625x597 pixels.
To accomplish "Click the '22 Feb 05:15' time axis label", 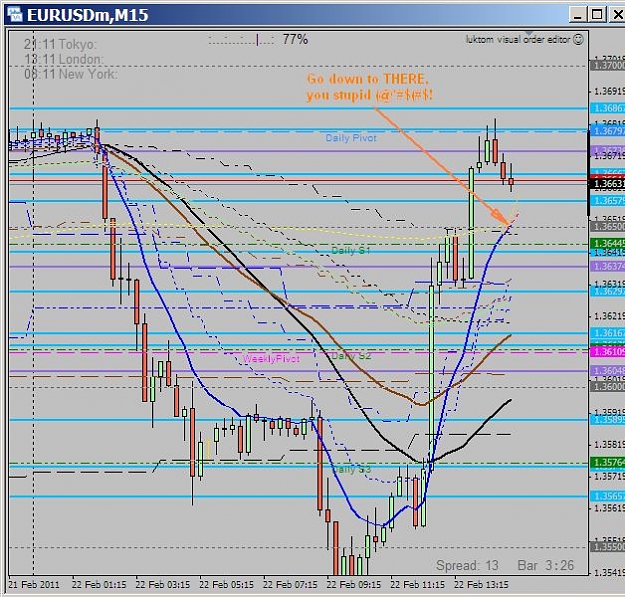I will (226, 585).
